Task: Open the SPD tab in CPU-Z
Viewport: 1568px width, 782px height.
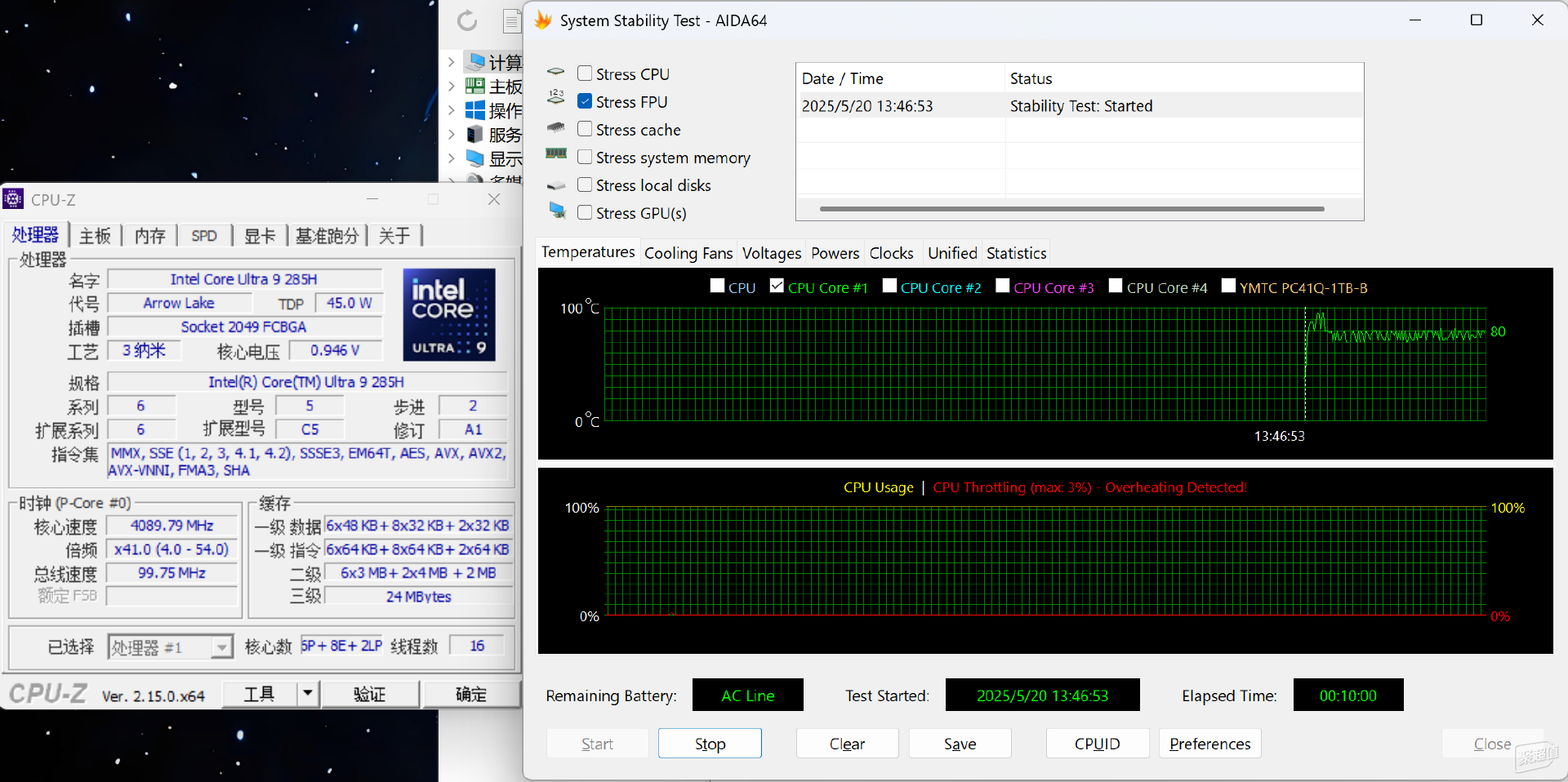Action: 204,236
